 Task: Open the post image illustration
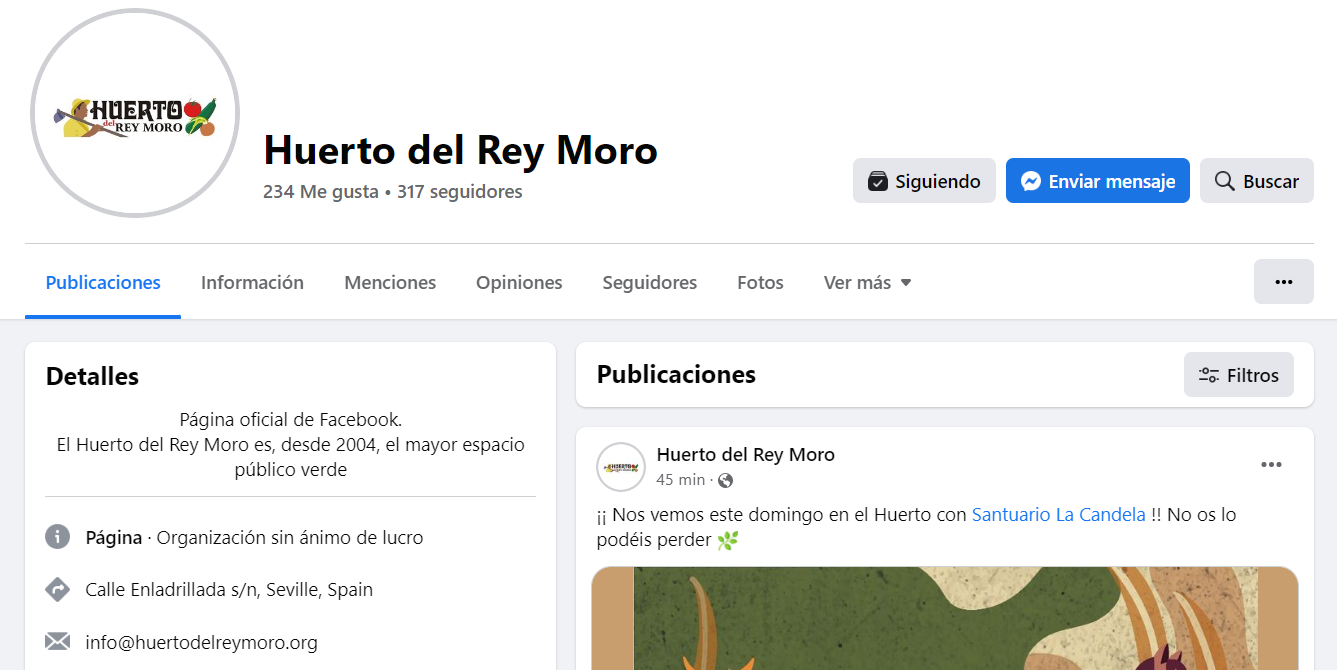click(945, 618)
